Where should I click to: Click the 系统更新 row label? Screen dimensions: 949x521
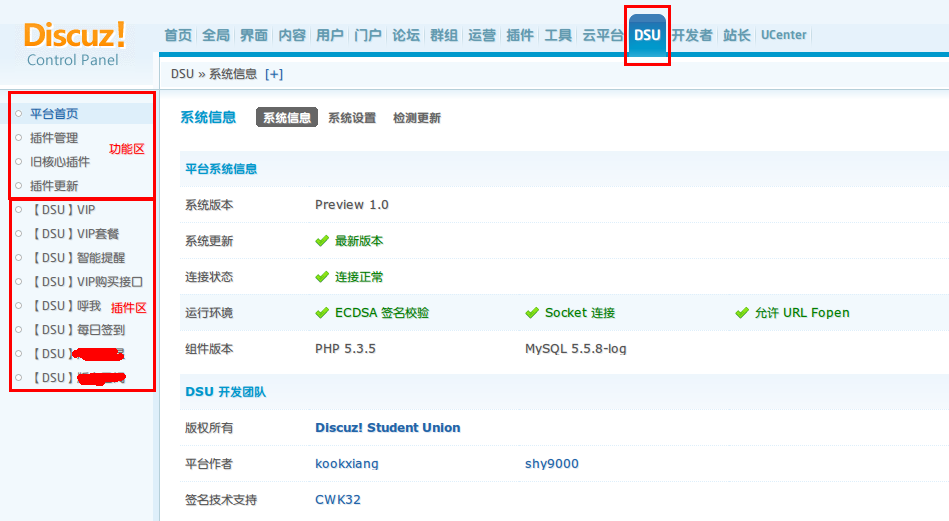click(209, 241)
